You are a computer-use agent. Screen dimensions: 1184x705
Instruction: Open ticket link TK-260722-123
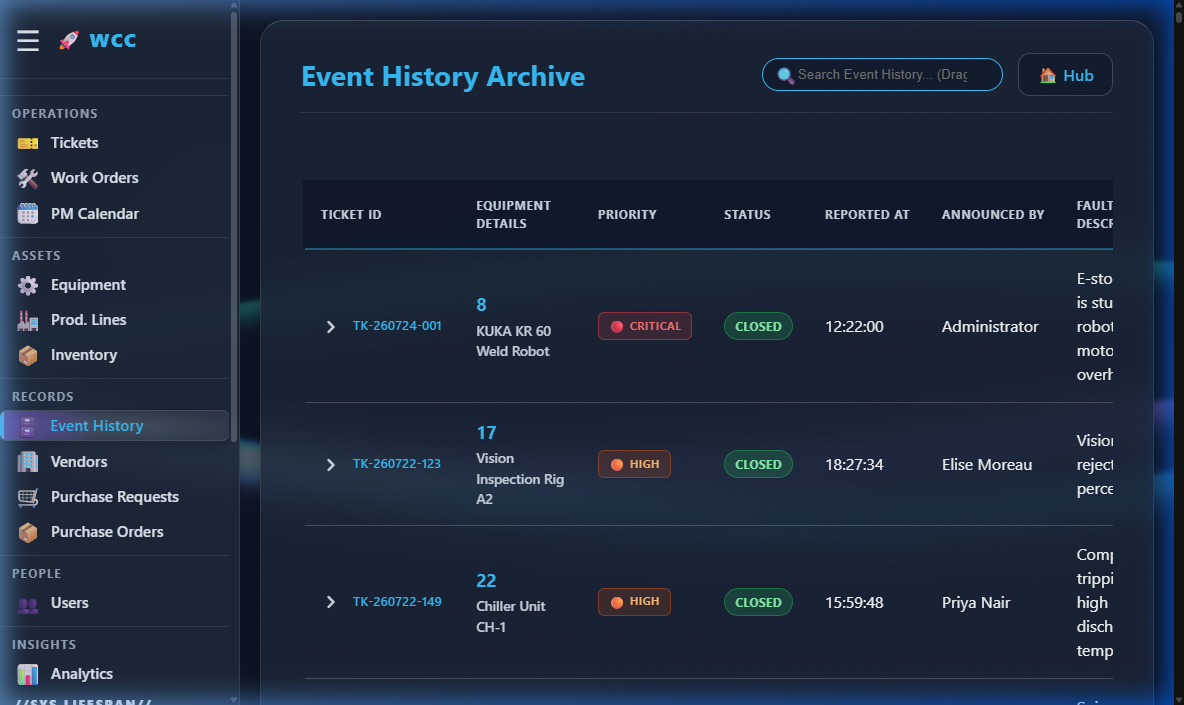396,464
